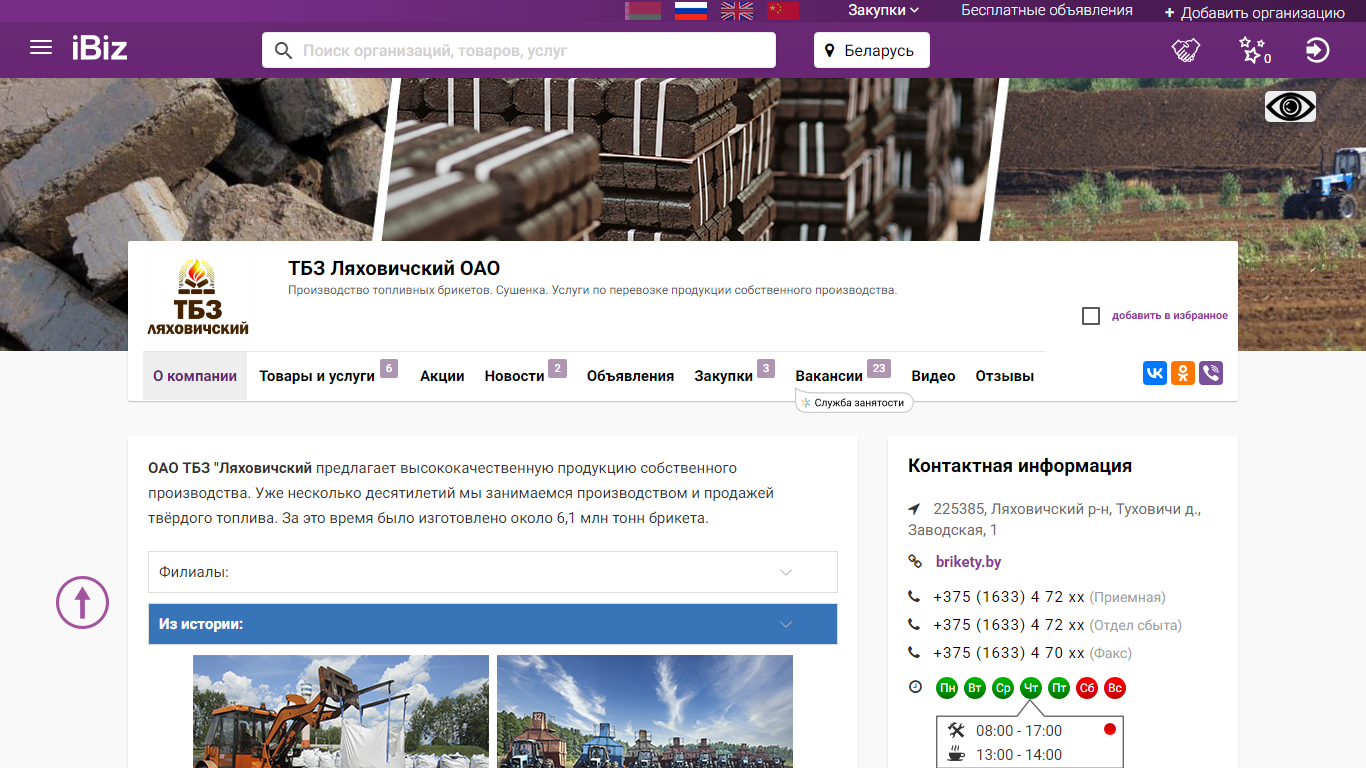Go to the iBiz home logo

tap(99, 48)
